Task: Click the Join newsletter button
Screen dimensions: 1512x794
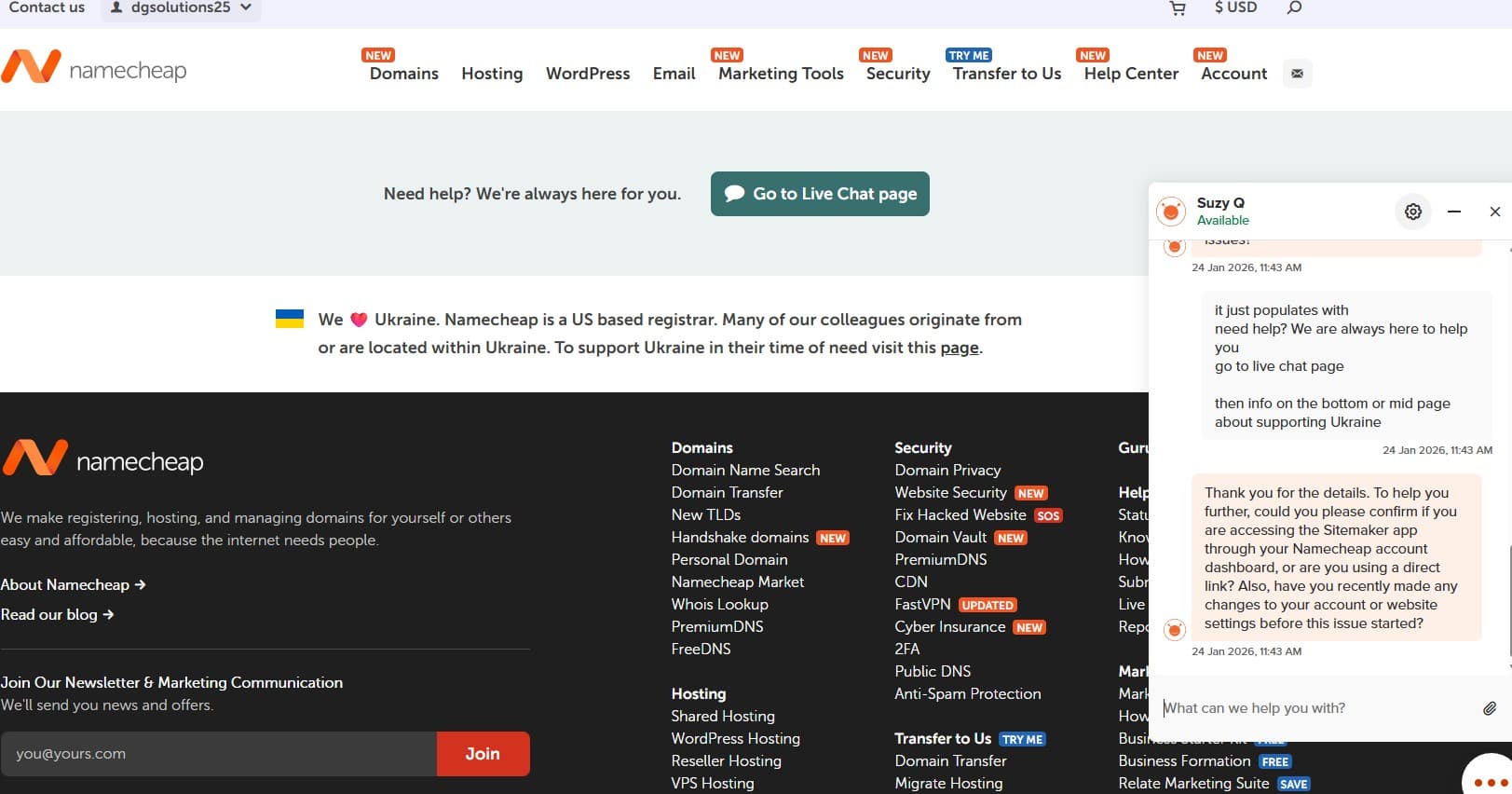Action: coord(483,754)
